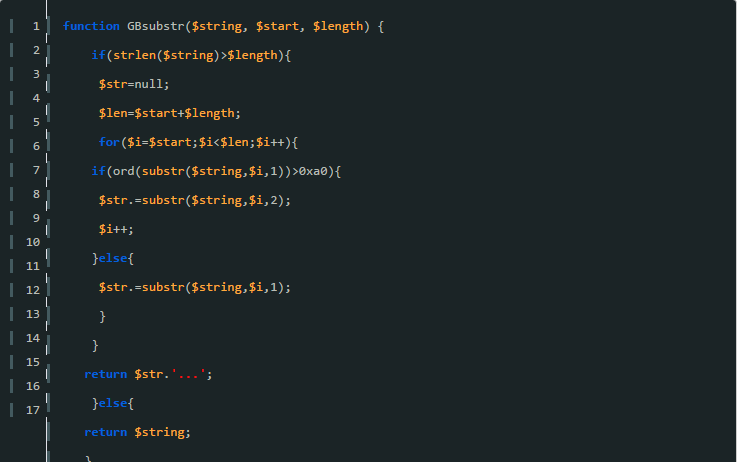
Task: Click the '...' red string literal
Action: [188, 374]
